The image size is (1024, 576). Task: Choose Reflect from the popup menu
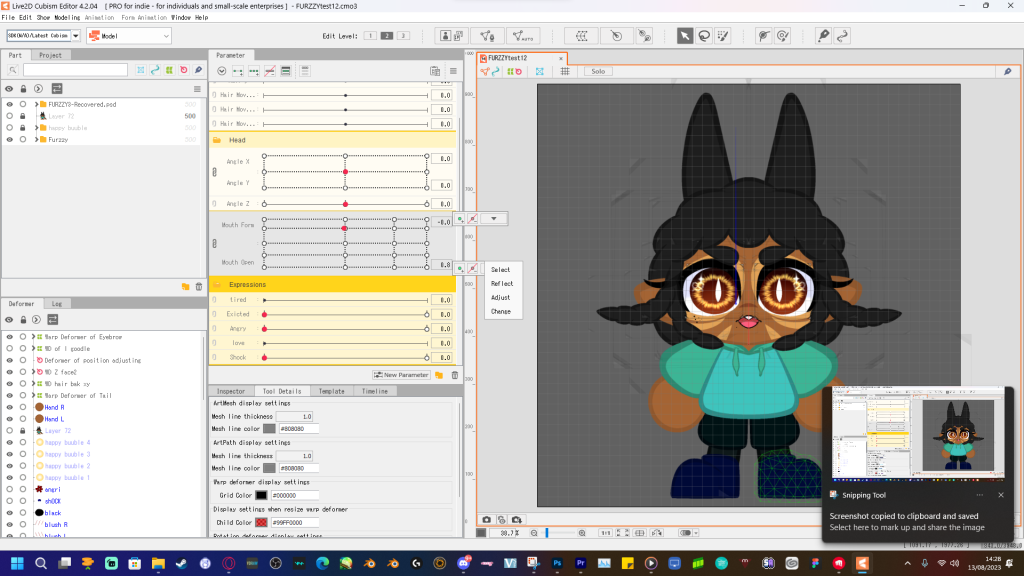[502, 283]
